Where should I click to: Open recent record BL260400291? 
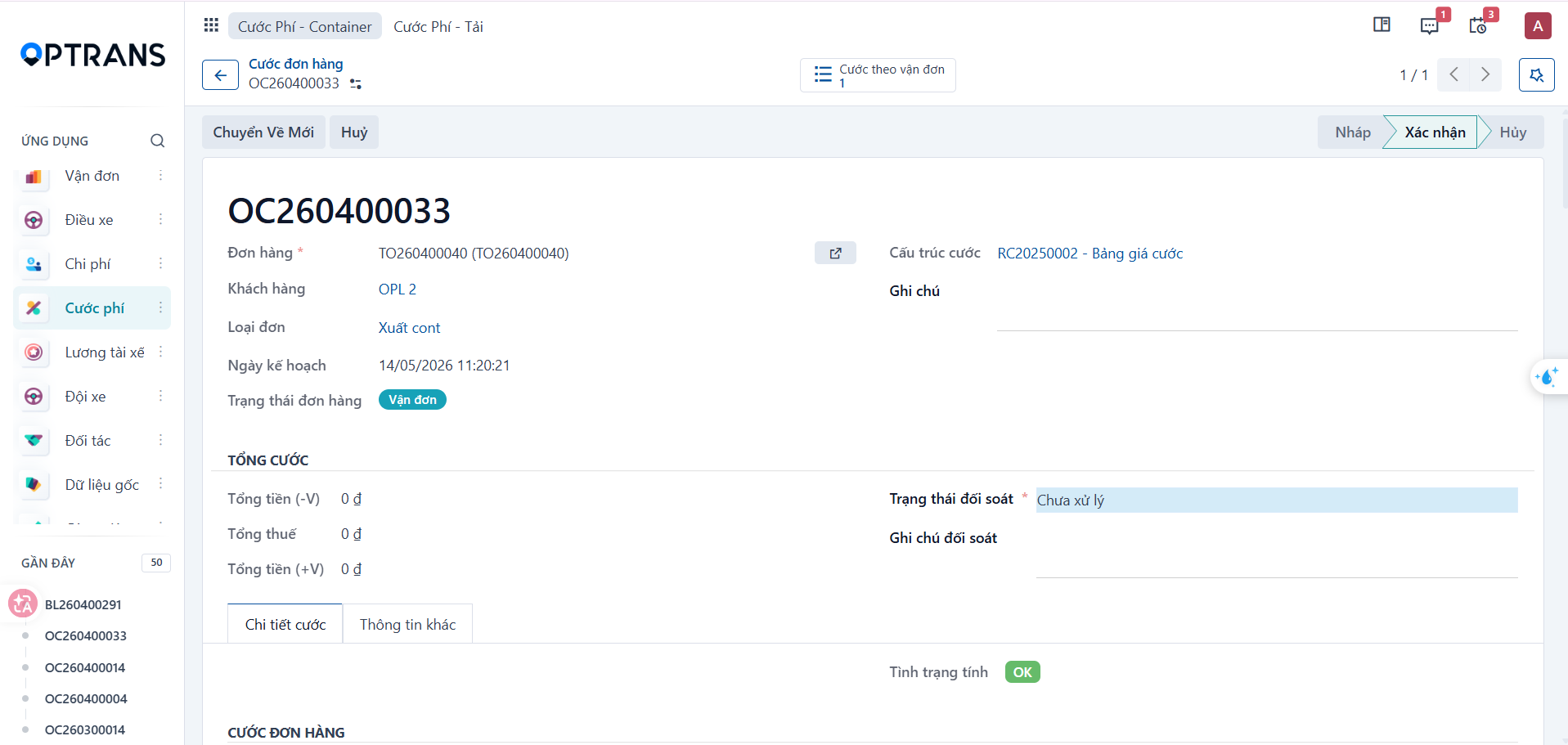click(x=83, y=605)
